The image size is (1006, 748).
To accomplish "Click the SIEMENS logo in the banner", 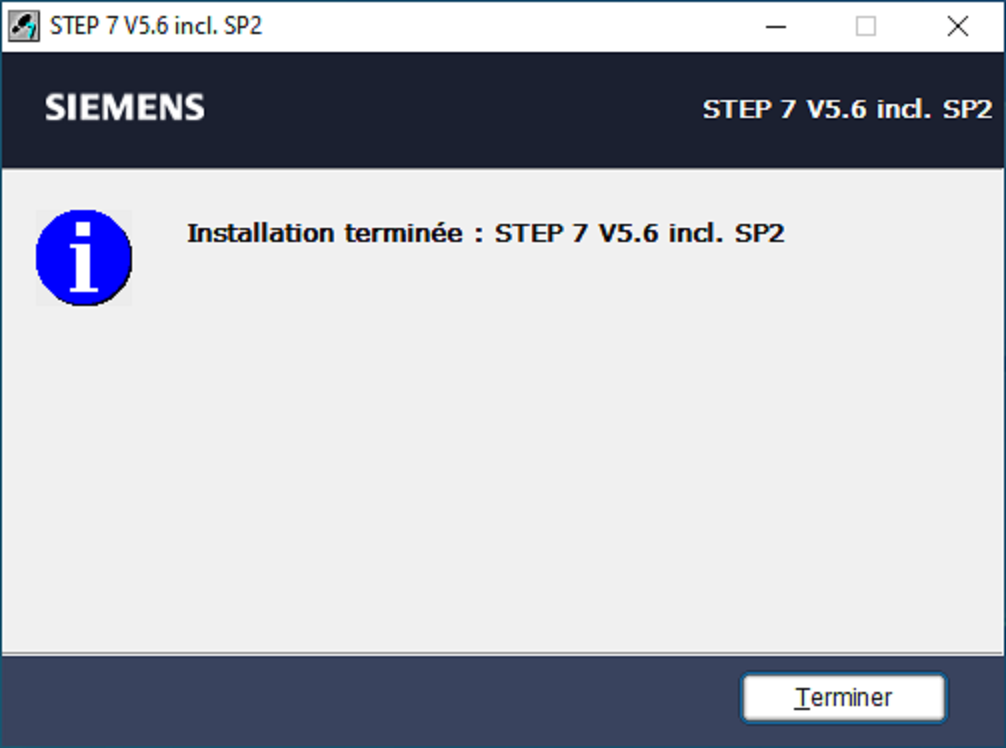I will coord(125,107).
